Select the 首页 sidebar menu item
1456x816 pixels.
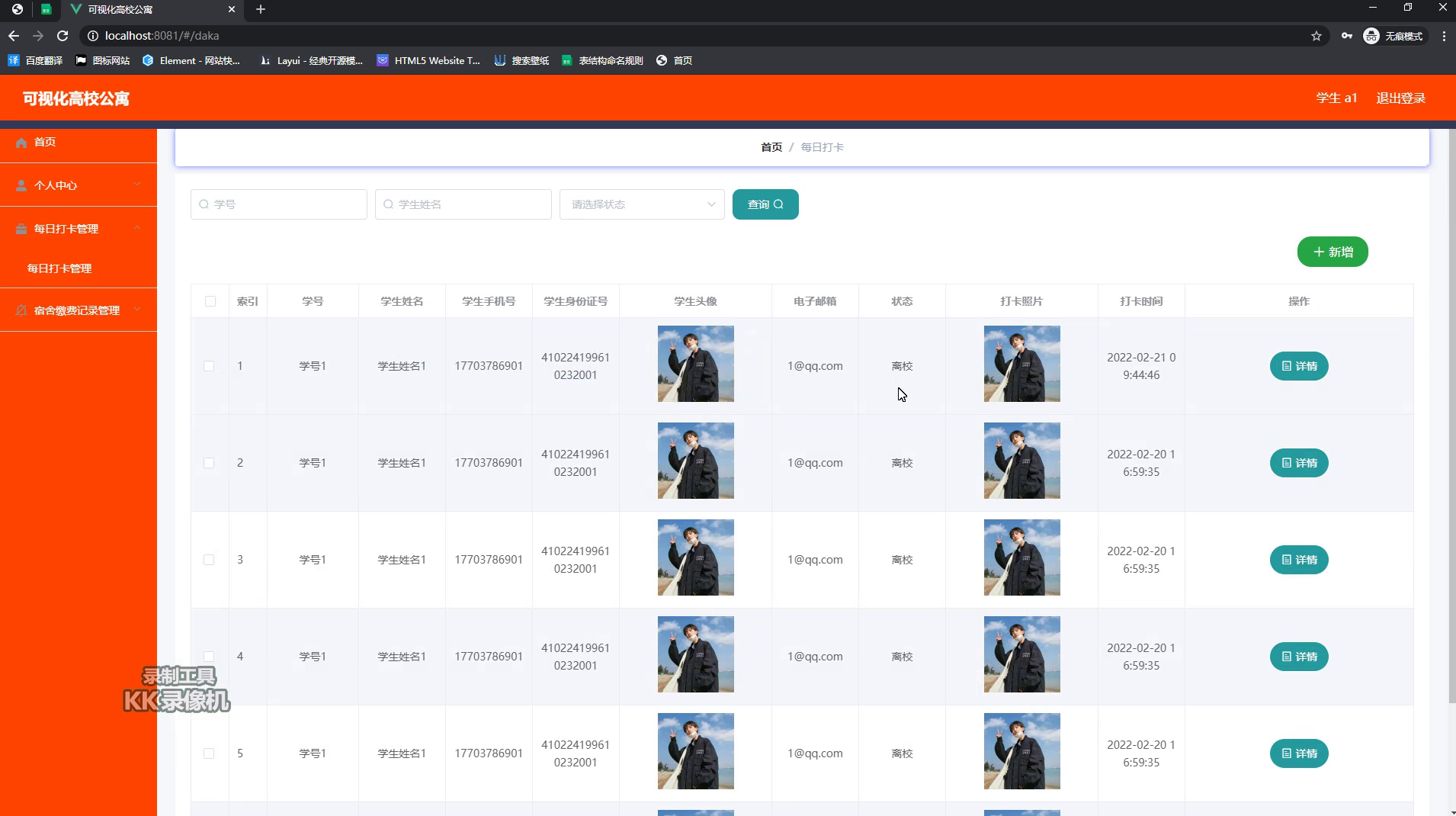click(x=79, y=143)
